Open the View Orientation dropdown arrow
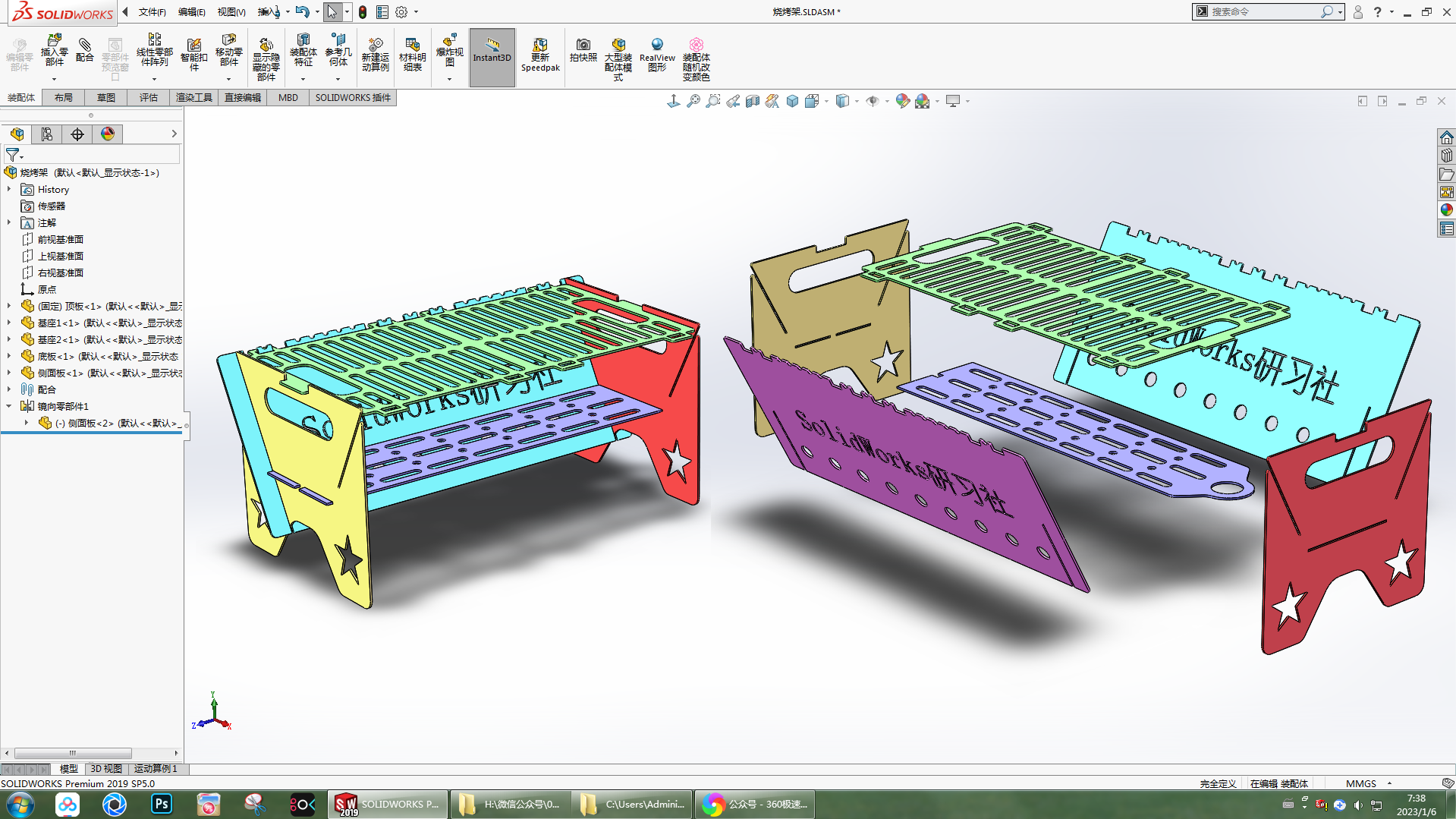Viewport: 1456px width, 819px height. (x=826, y=101)
